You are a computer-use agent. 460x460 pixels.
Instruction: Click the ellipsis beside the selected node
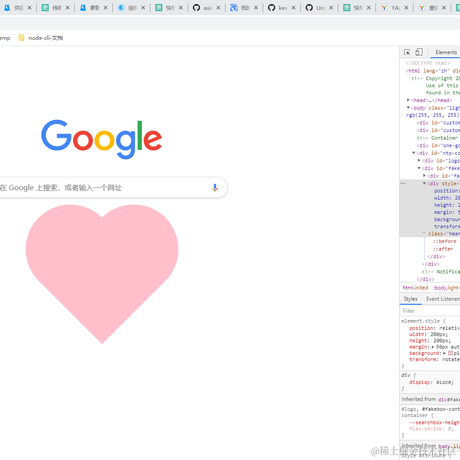click(x=403, y=183)
